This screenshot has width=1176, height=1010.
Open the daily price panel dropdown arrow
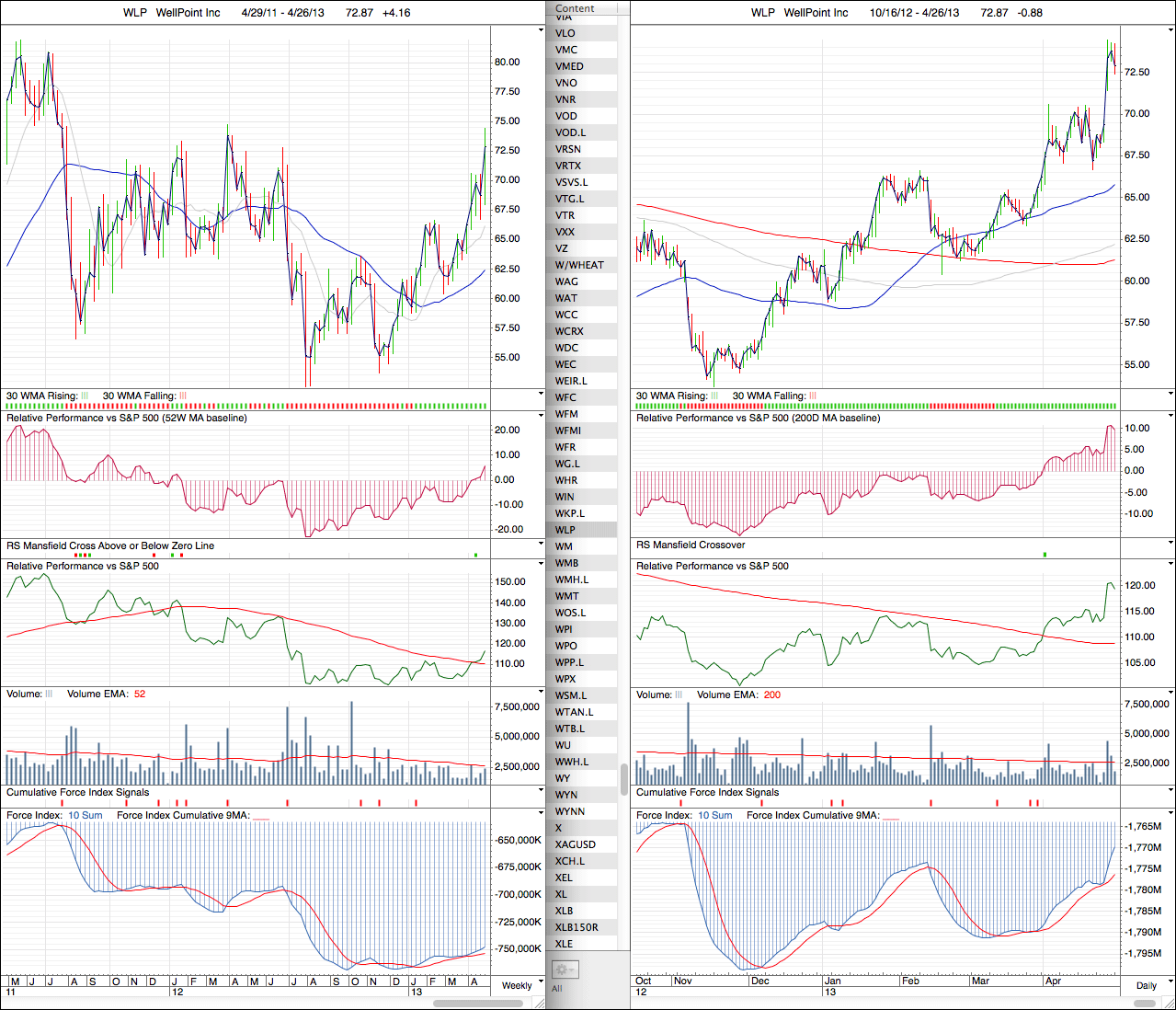click(x=1170, y=30)
